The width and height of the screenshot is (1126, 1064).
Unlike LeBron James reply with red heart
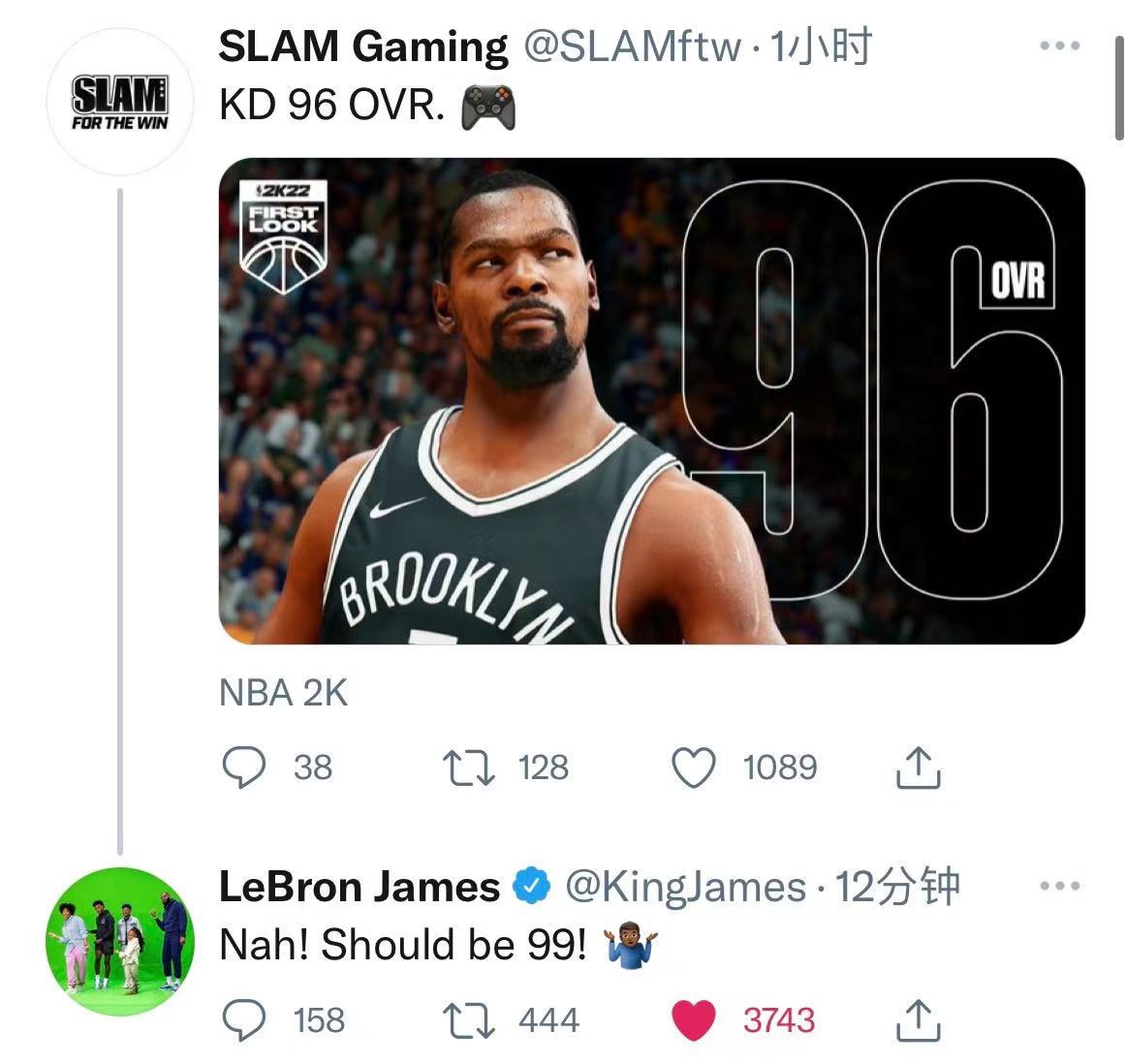coord(693,1019)
